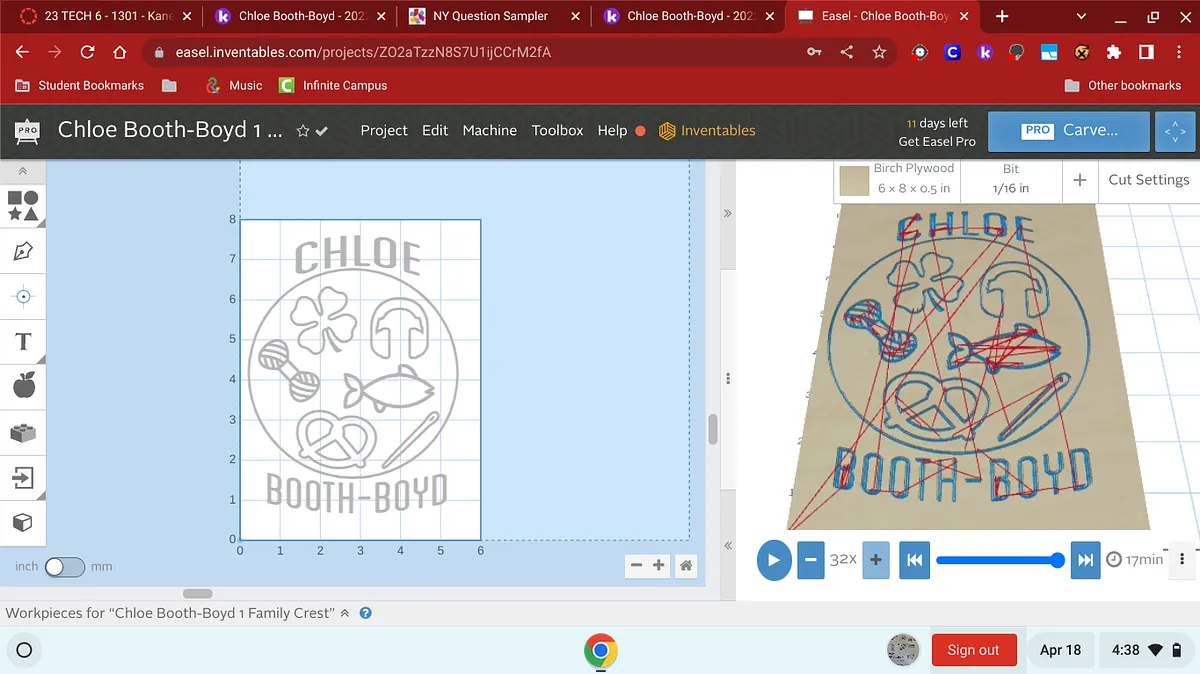Select the Shapes tool in left sidebar
Viewport: 1200px width, 674px height.
(x=23, y=206)
